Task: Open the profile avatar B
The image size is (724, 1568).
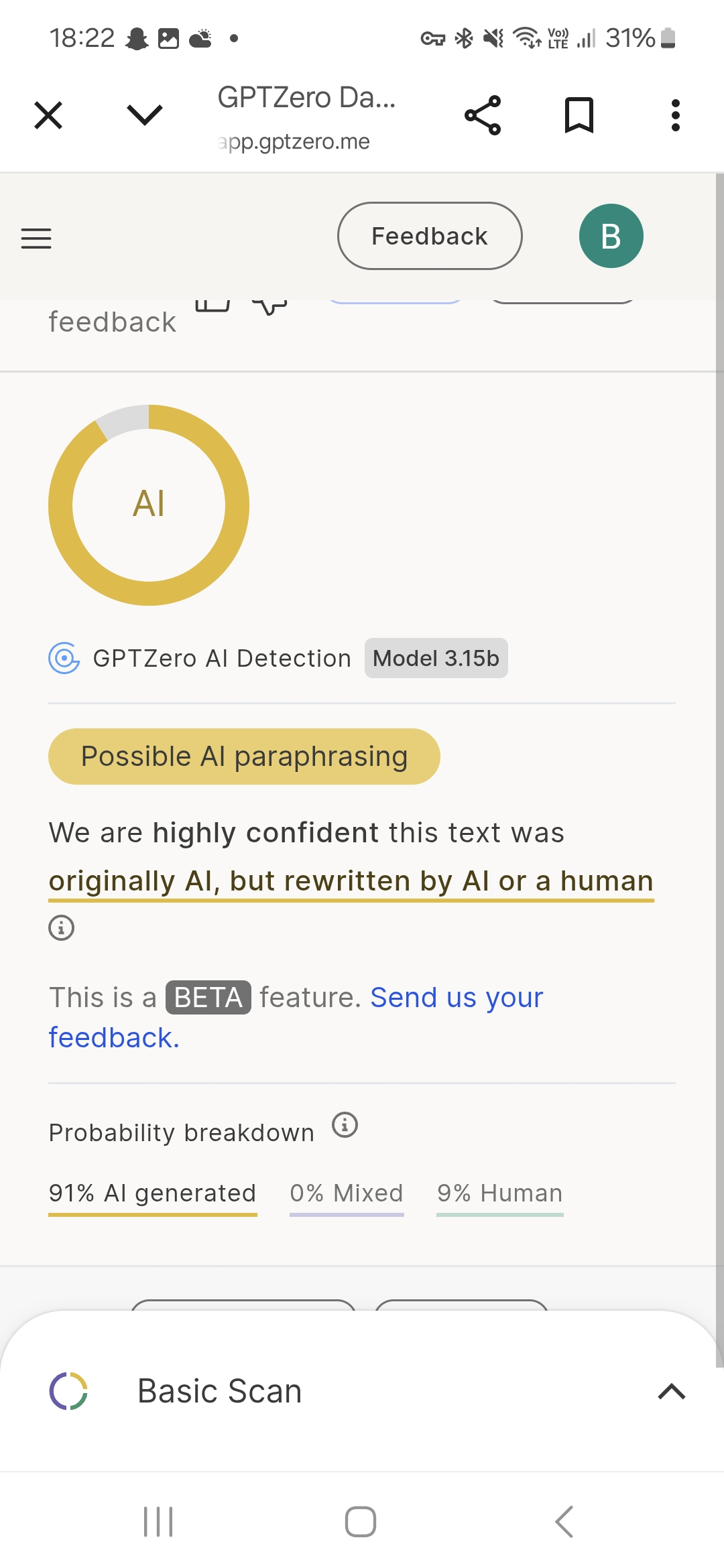Action: tap(611, 235)
